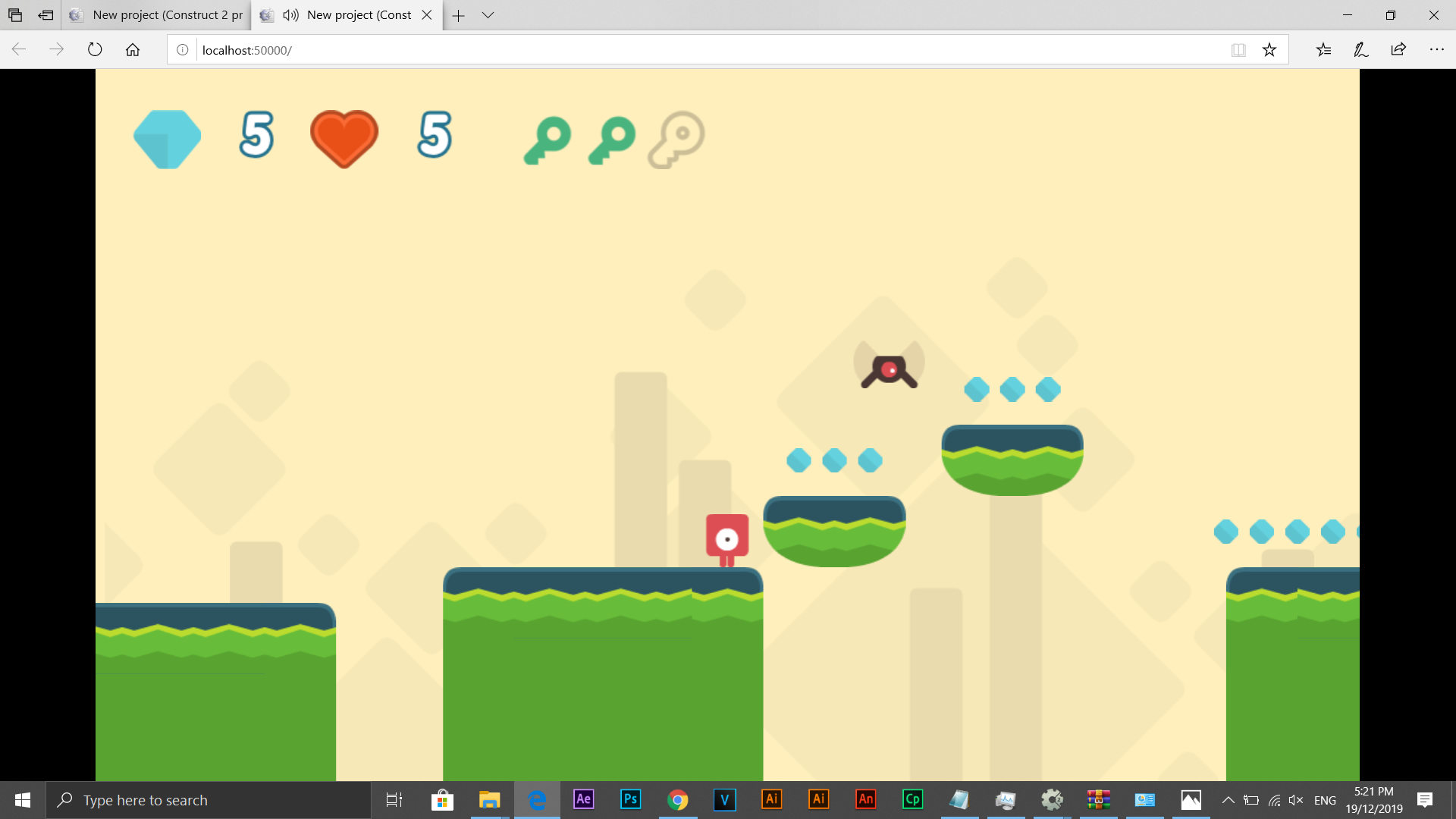
Task: Toggle the favorites star in the address bar
Action: (x=1269, y=49)
